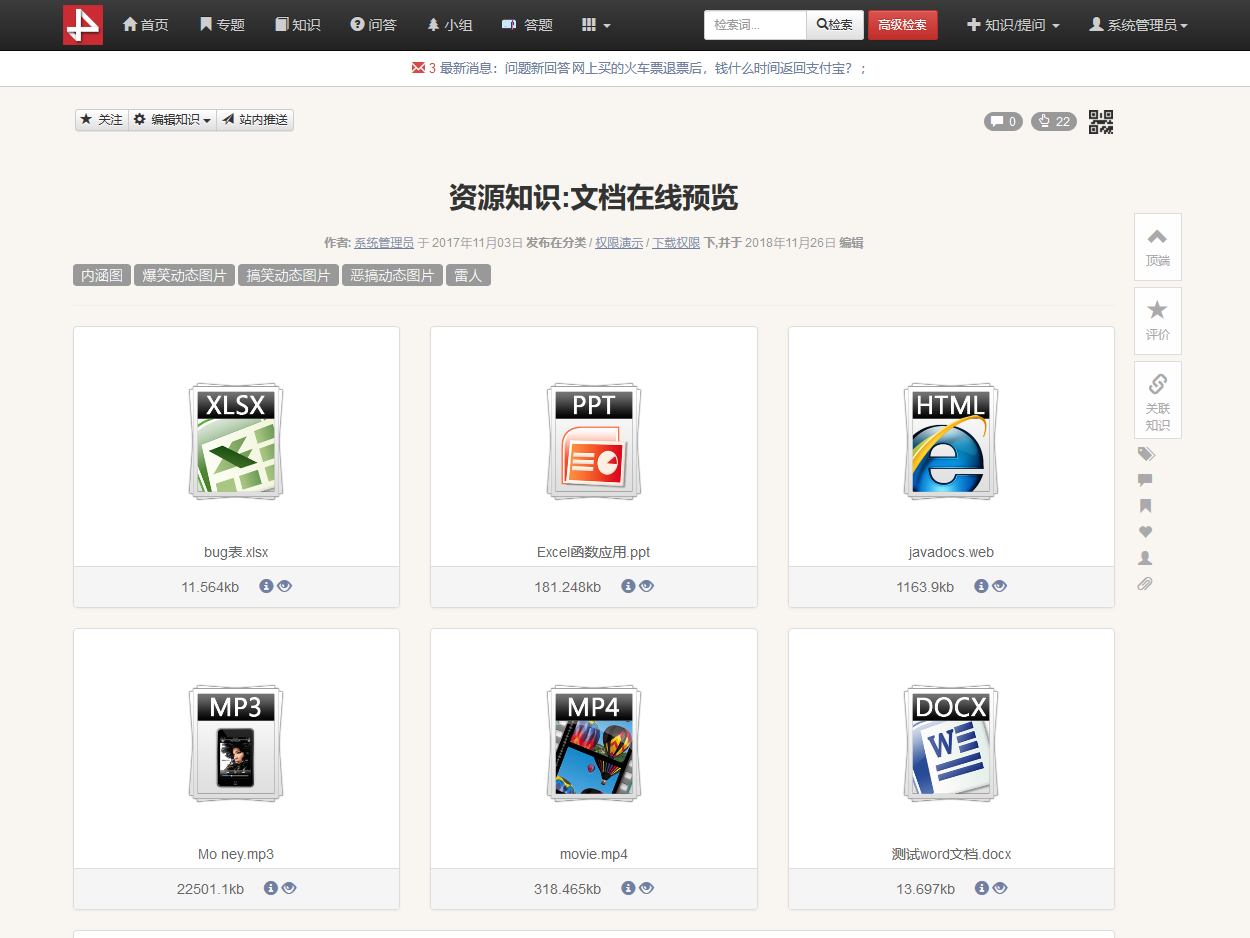Click the 检索词 search input field
This screenshot has width=1250, height=938.
click(755, 25)
